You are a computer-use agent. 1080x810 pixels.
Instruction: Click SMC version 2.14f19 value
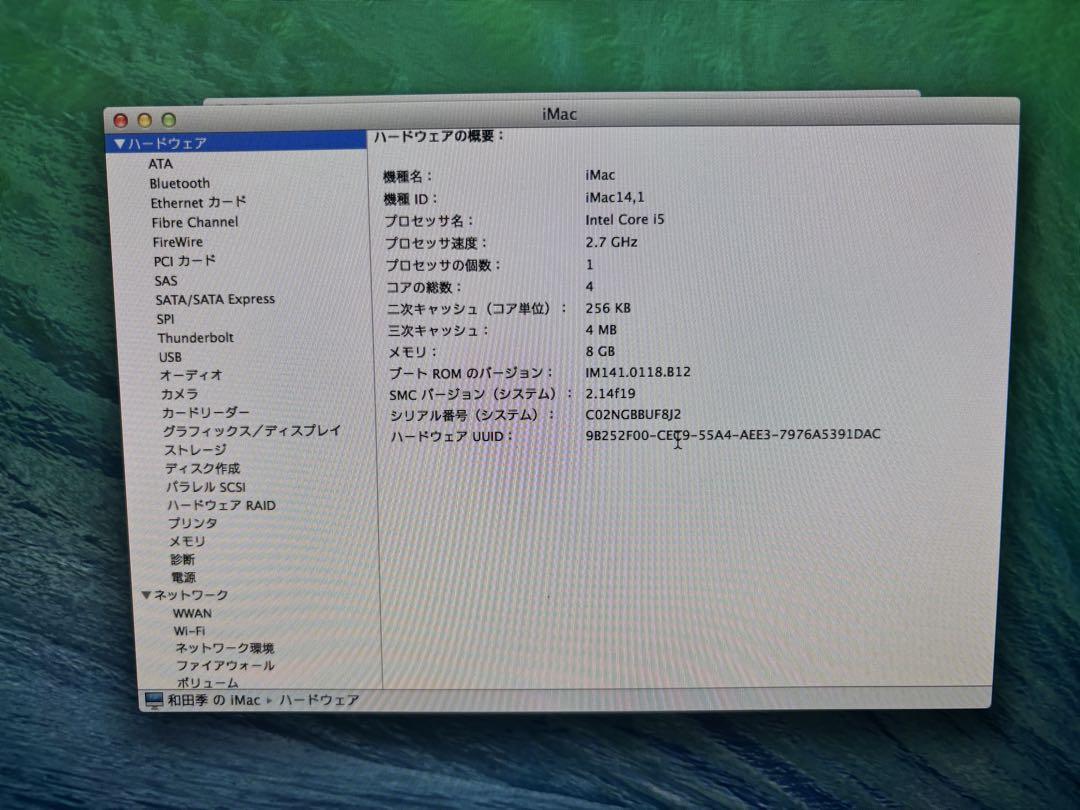click(610, 393)
